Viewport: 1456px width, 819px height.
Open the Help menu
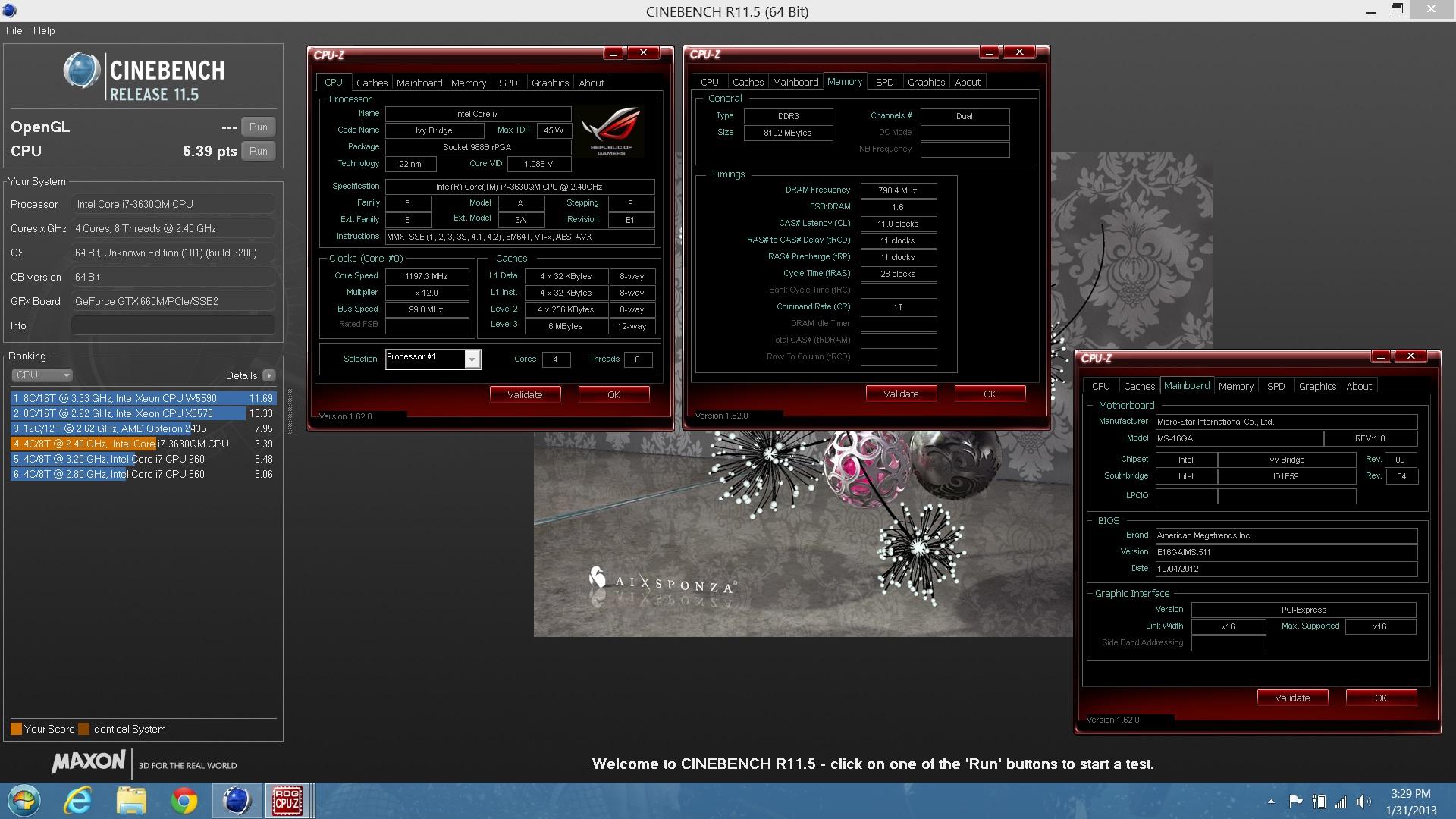pyautogui.click(x=44, y=30)
